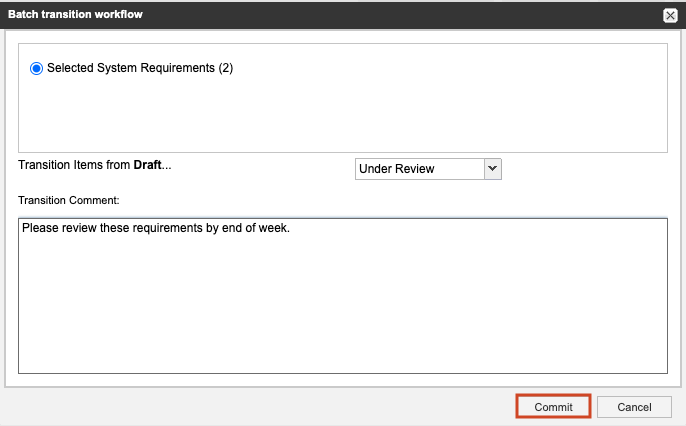Open the Under Review status dropdown
The image size is (686, 426).
428,169
